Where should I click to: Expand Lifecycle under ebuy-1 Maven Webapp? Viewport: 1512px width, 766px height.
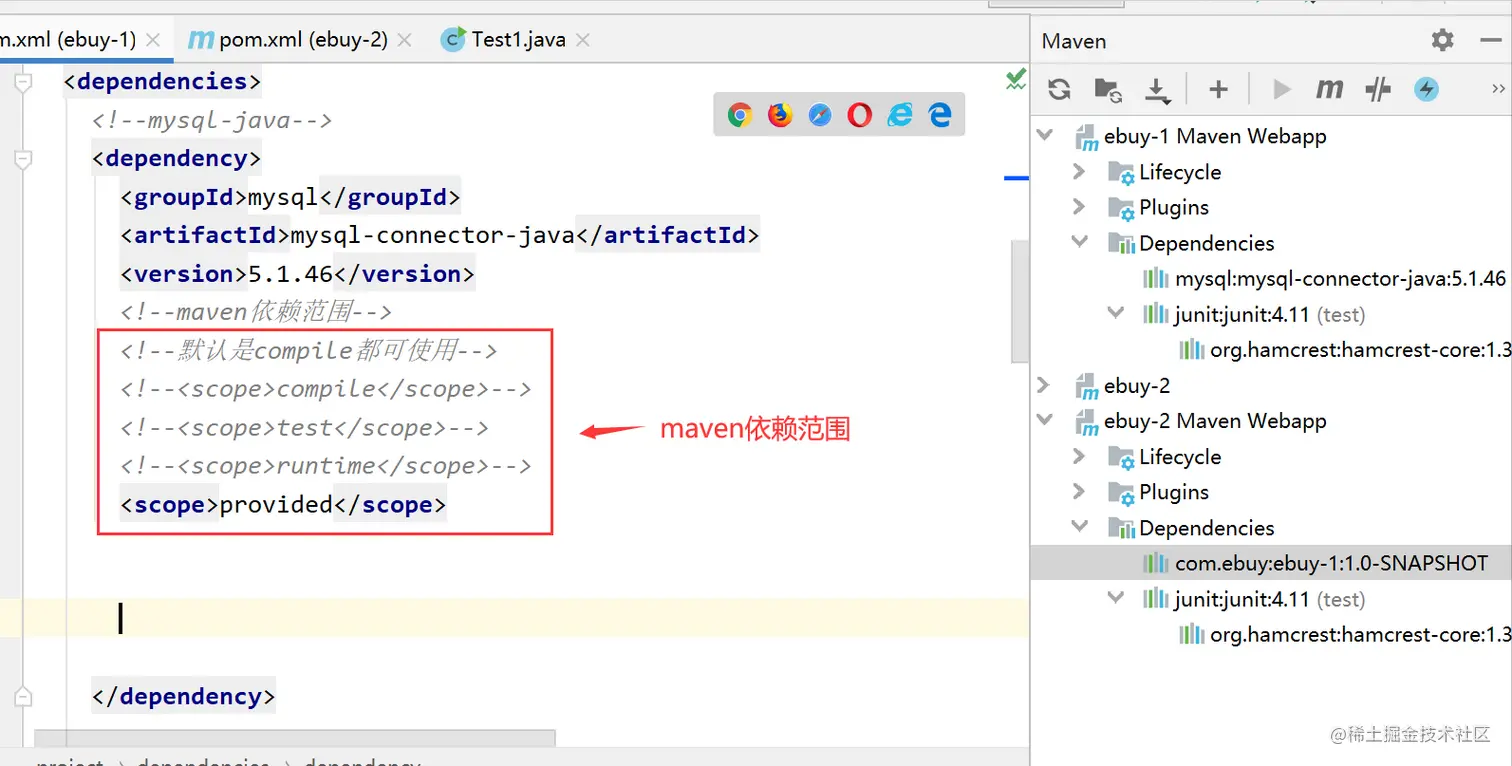1079,172
